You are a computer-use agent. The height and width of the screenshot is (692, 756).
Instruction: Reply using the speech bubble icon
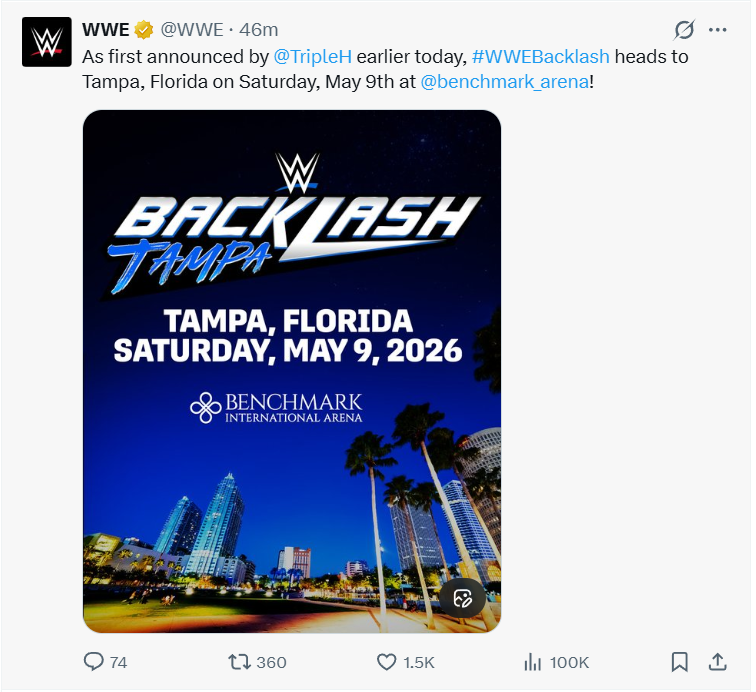pyautogui.click(x=94, y=662)
